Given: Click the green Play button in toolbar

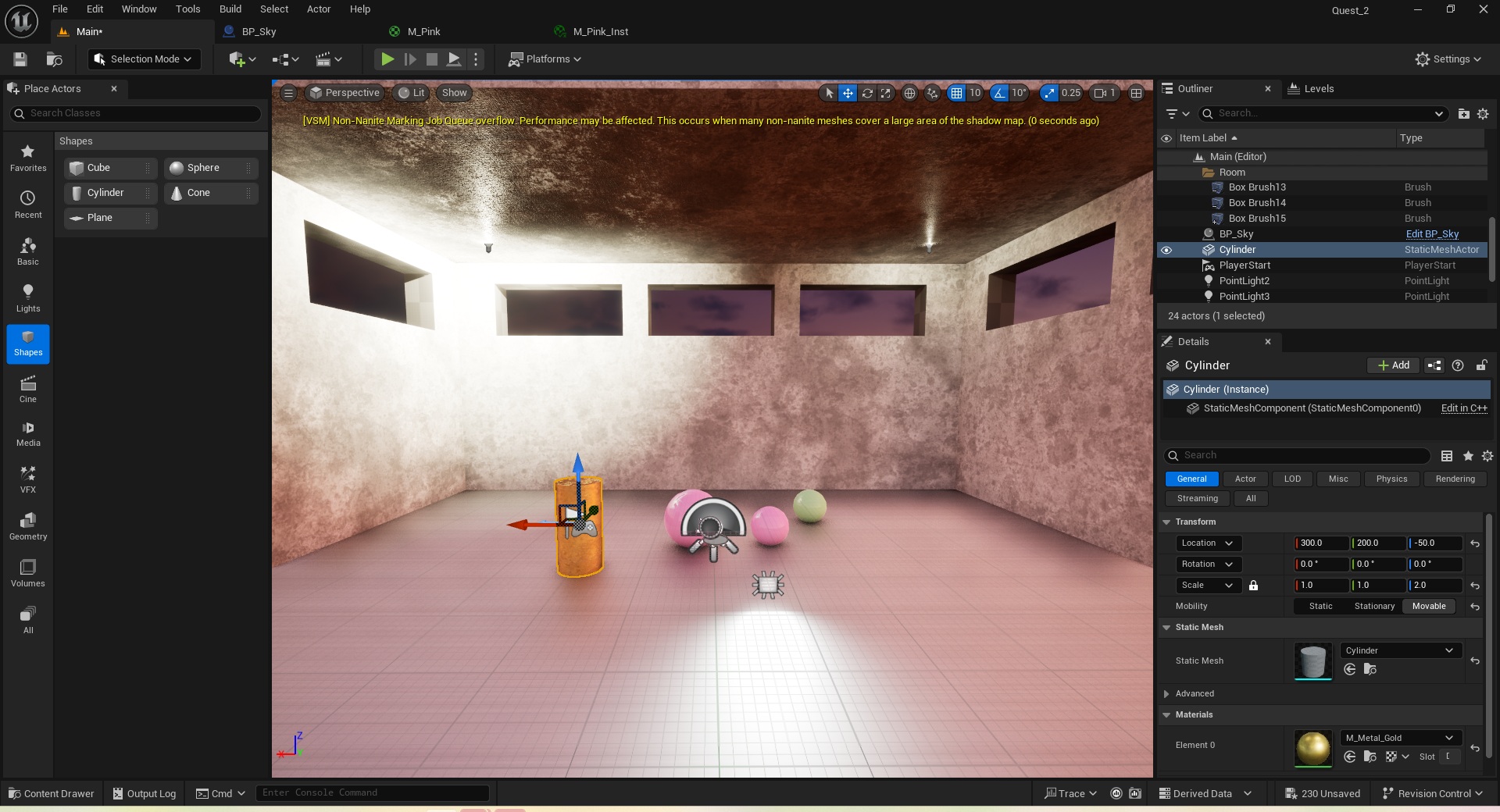Looking at the screenshot, I should pyautogui.click(x=387, y=59).
